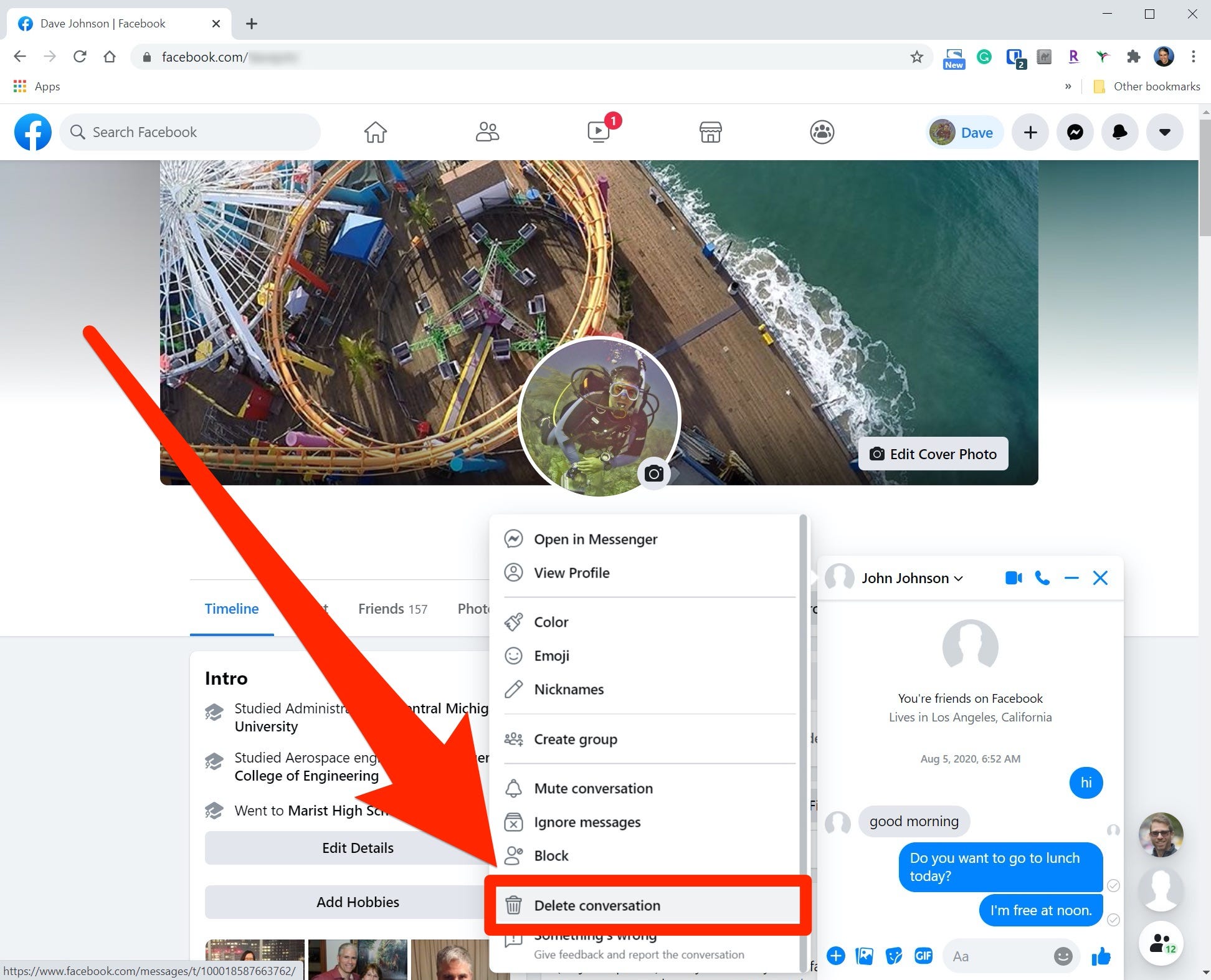Screen dimensions: 1211x980
Task: Check the notifications bell icon
Action: click(1119, 132)
